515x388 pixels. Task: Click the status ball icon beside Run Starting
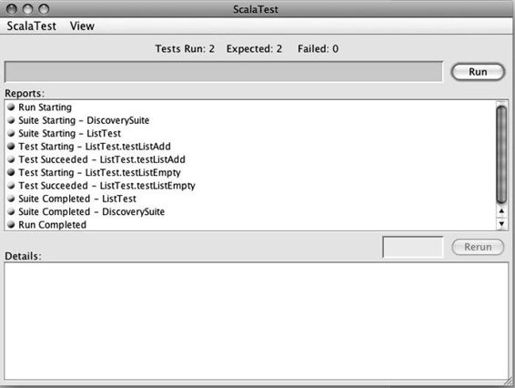coord(11,107)
